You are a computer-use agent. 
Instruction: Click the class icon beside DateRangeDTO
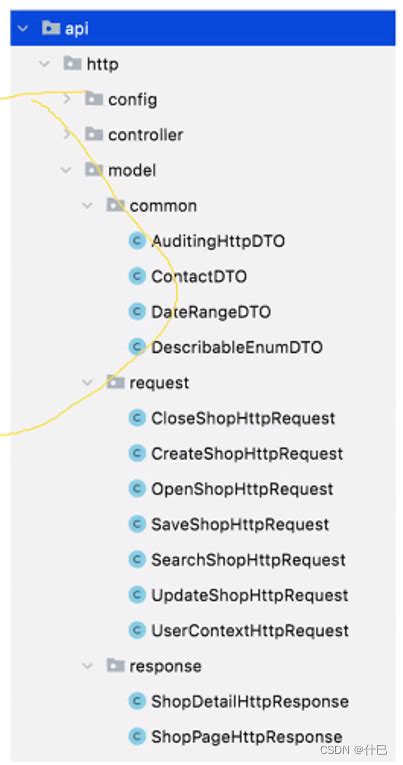pyautogui.click(x=137, y=312)
